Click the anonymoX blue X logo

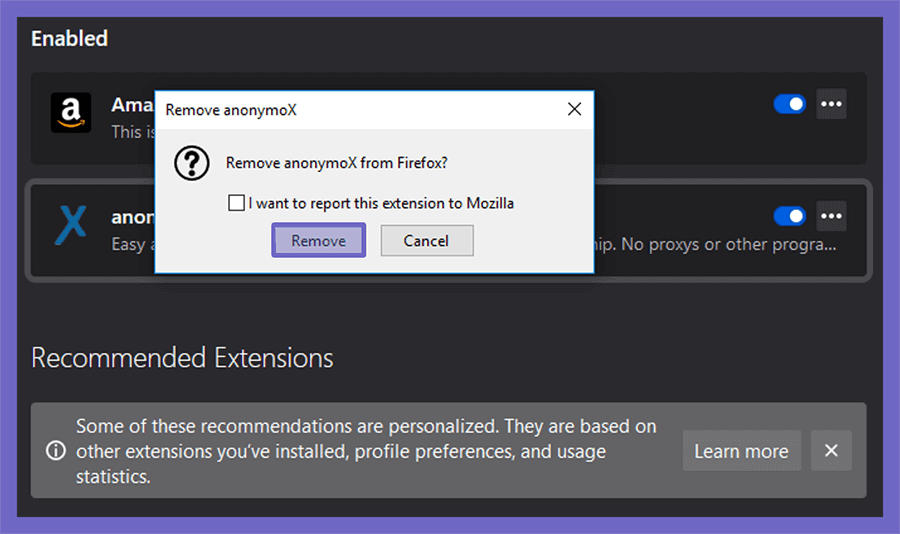click(x=71, y=225)
